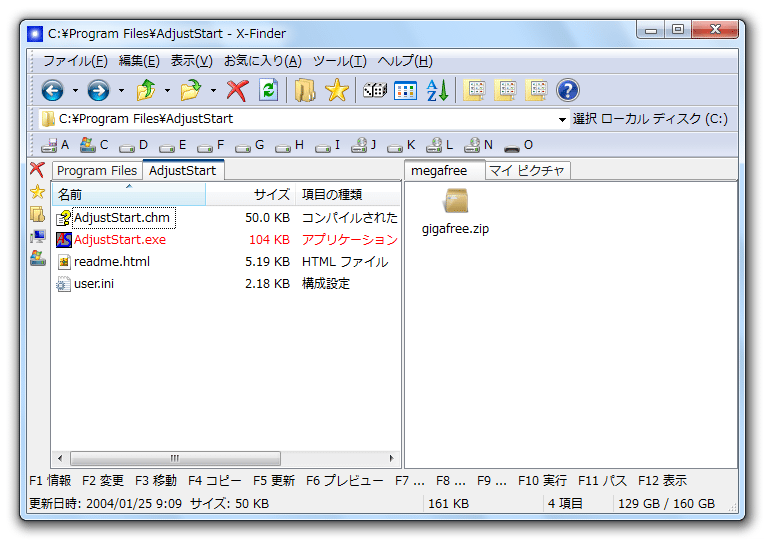Select gigafree.zip in the right pane

click(455, 212)
